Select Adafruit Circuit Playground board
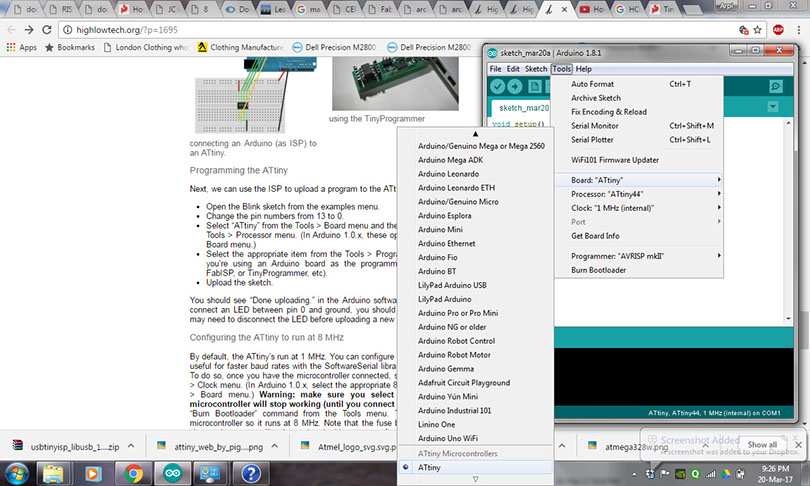The height and width of the screenshot is (486, 810). [x=475, y=383]
